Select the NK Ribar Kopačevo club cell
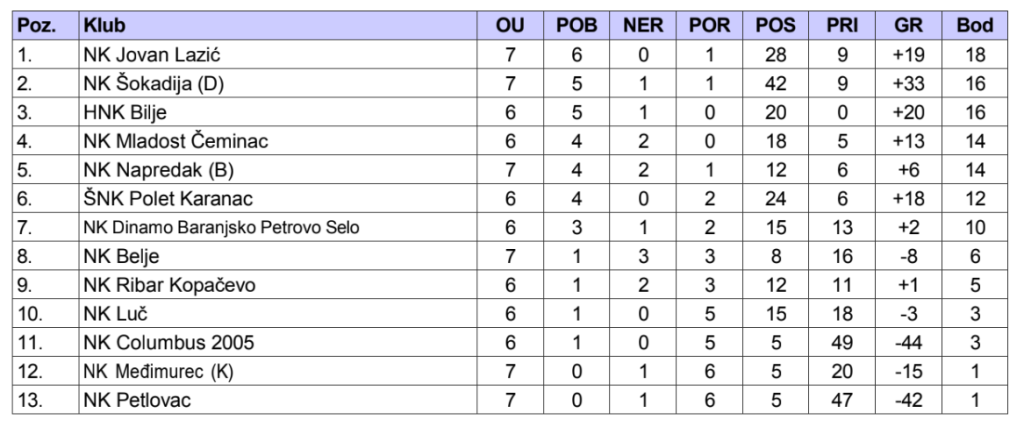Screen dimensions: 1024x427 click(170, 286)
